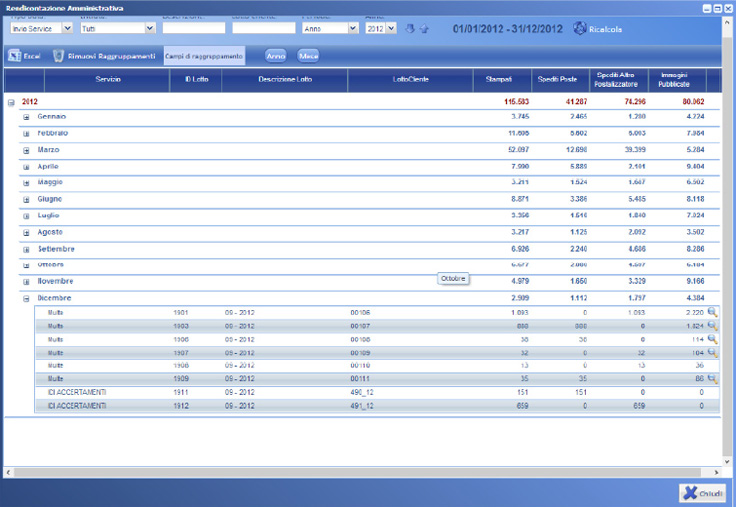Expand the Aprile month row
The height and width of the screenshot is (507, 736).
pyautogui.click(x=26, y=167)
